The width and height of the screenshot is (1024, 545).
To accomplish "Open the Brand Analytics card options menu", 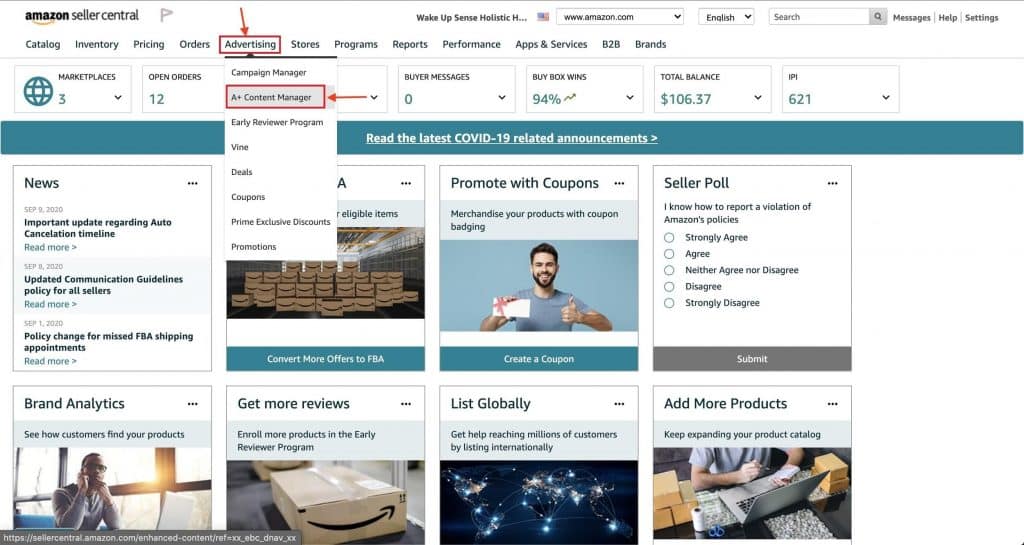I will pos(192,404).
